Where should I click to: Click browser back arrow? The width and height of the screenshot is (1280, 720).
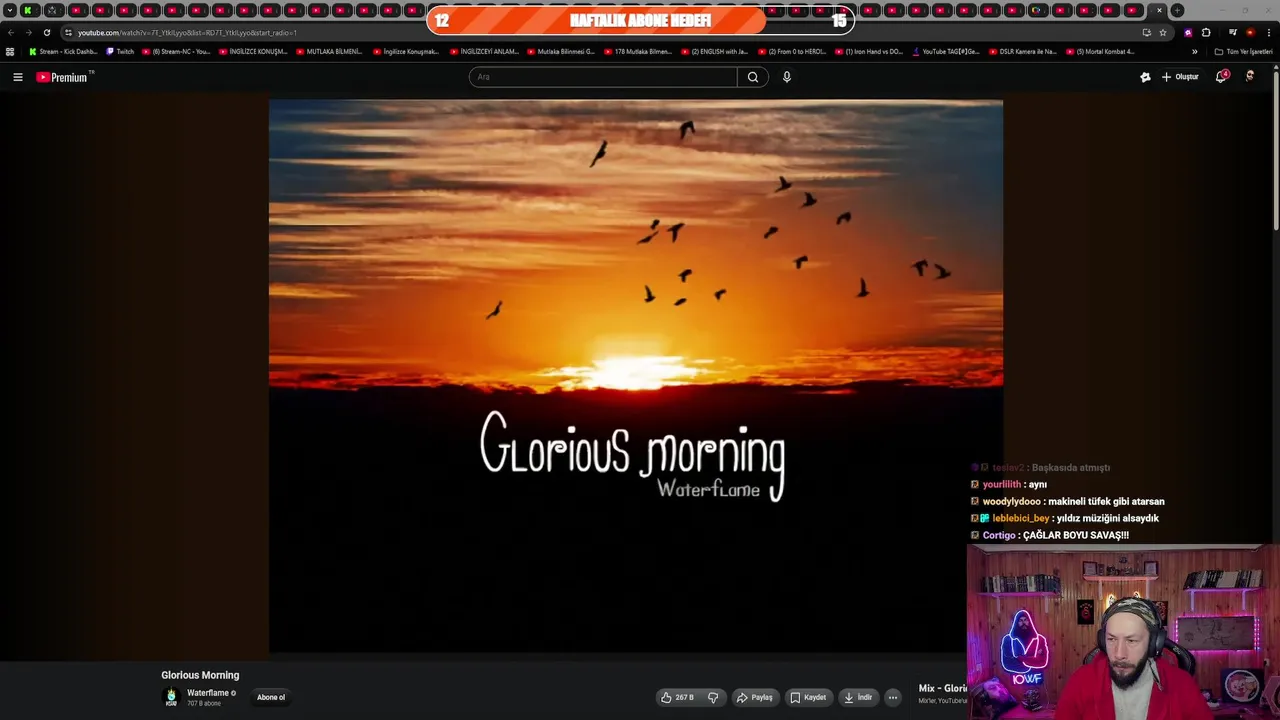[x=11, y=32]
